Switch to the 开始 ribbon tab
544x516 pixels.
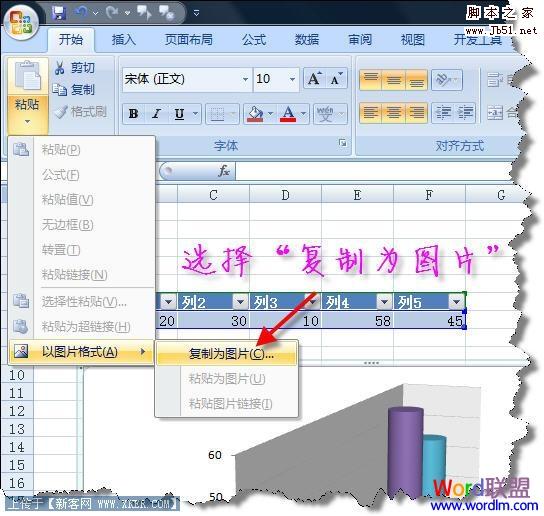(71, 40)
